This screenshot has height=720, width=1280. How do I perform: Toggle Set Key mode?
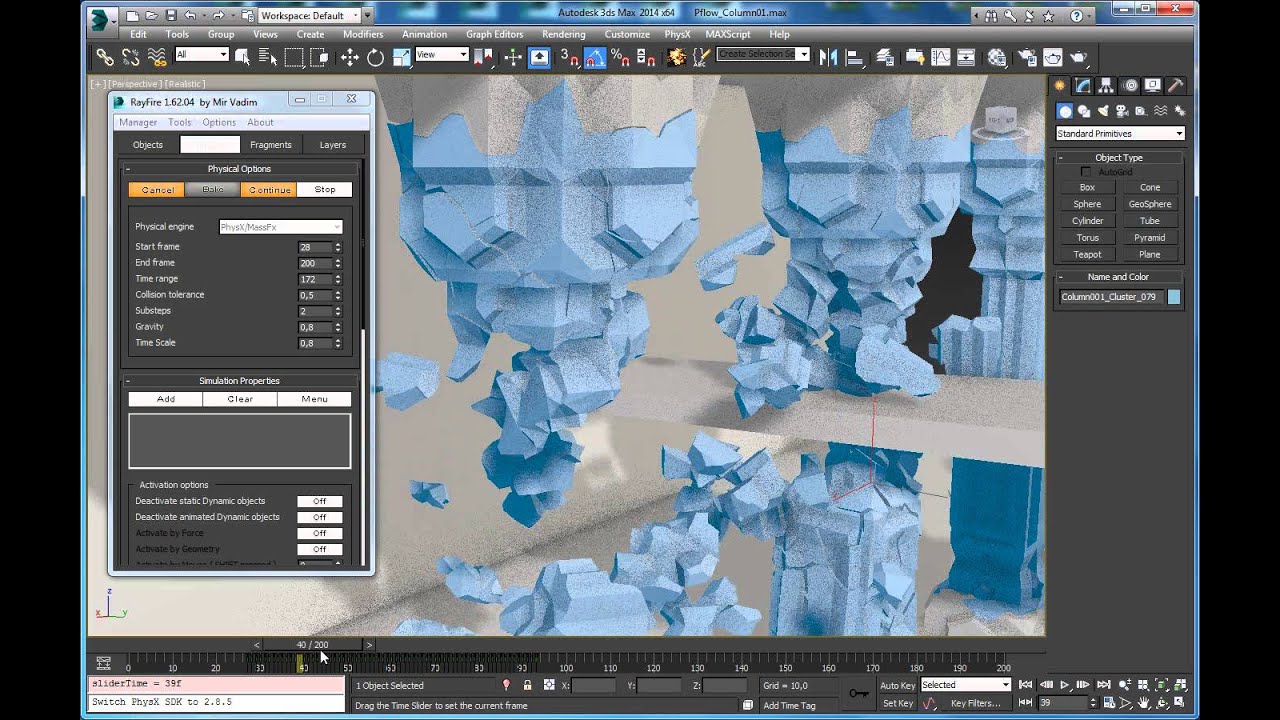[897, 703]
